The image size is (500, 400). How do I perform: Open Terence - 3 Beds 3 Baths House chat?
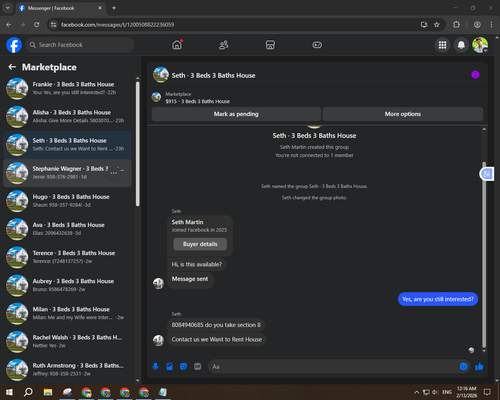[x=68, y=257]
